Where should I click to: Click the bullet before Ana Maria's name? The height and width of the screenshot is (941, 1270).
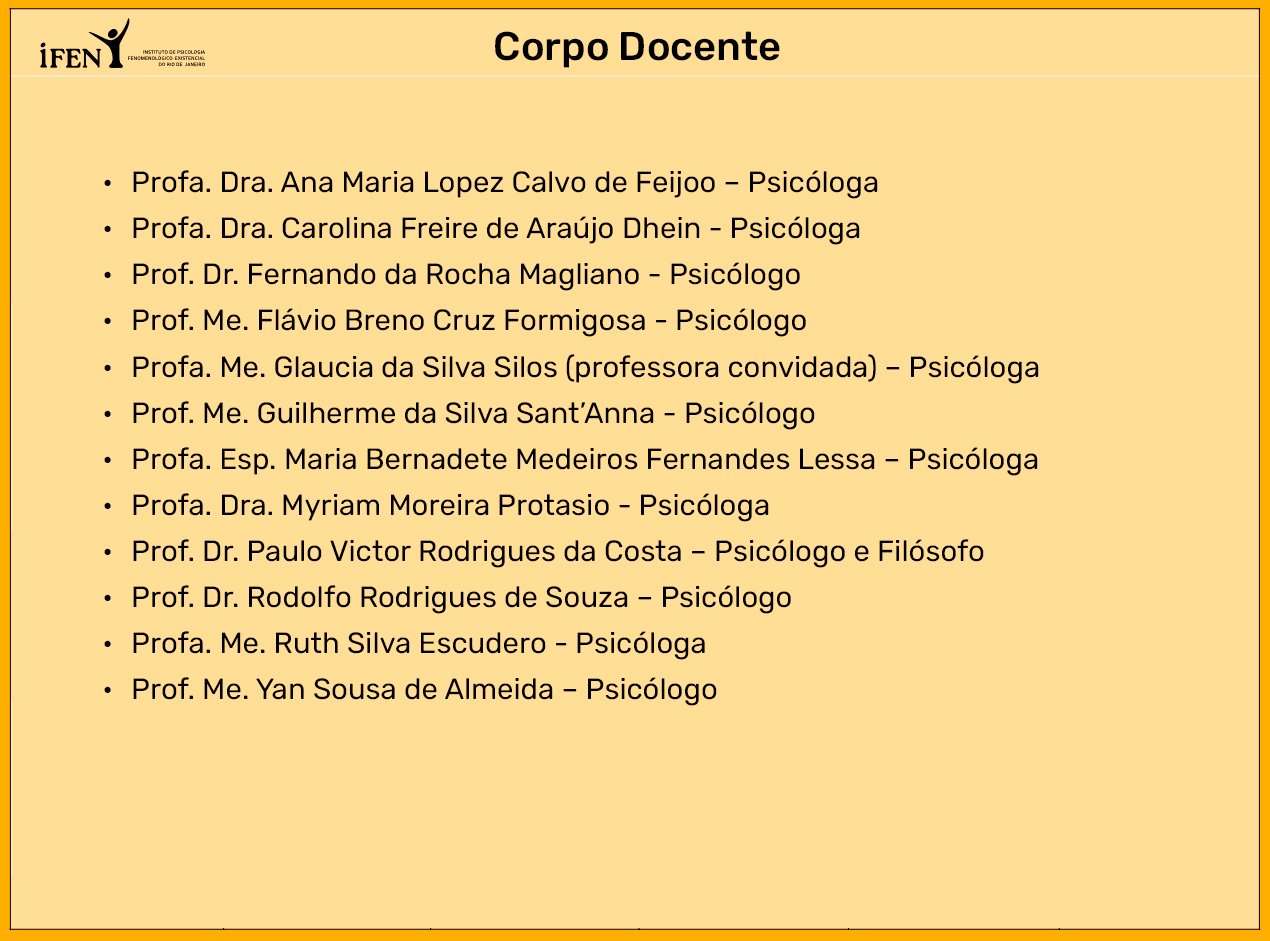(x=106, y=184)
